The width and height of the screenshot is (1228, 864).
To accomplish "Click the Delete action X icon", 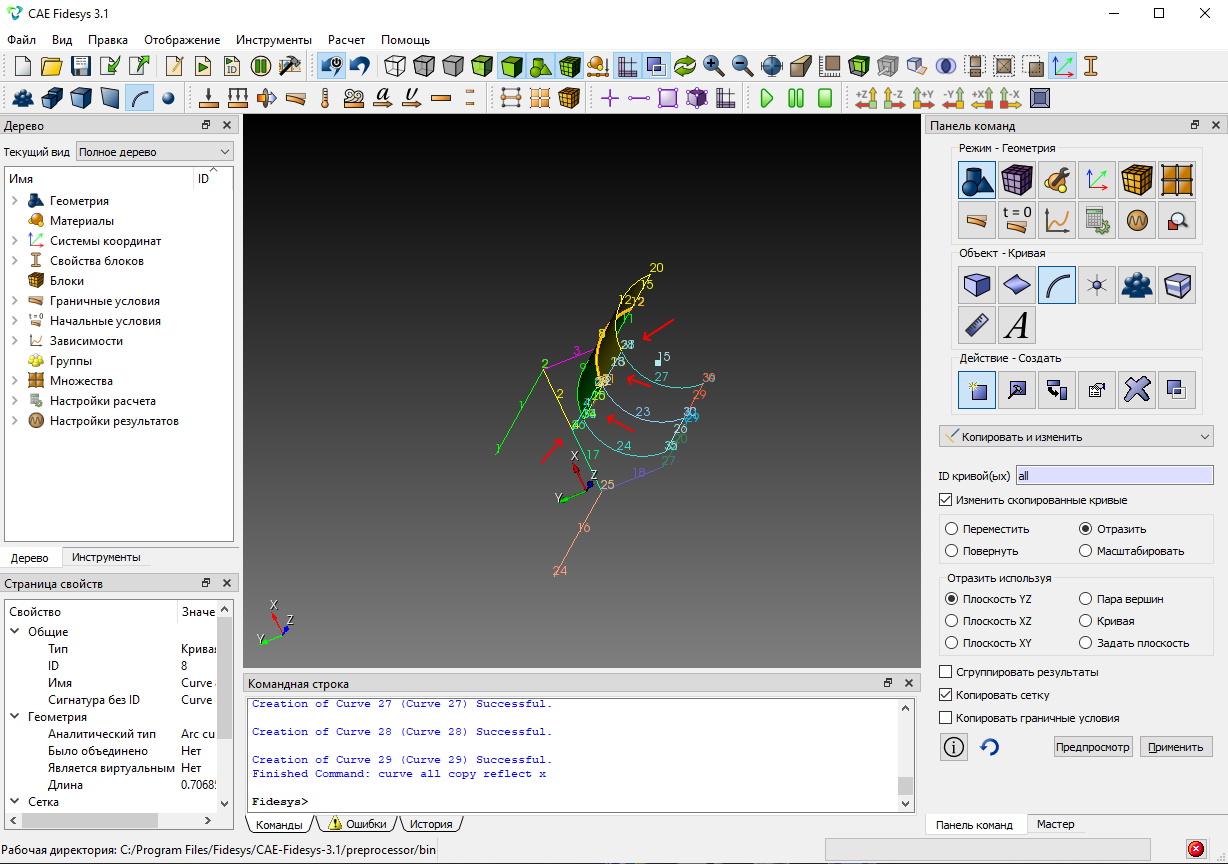I will (1137, 390).
